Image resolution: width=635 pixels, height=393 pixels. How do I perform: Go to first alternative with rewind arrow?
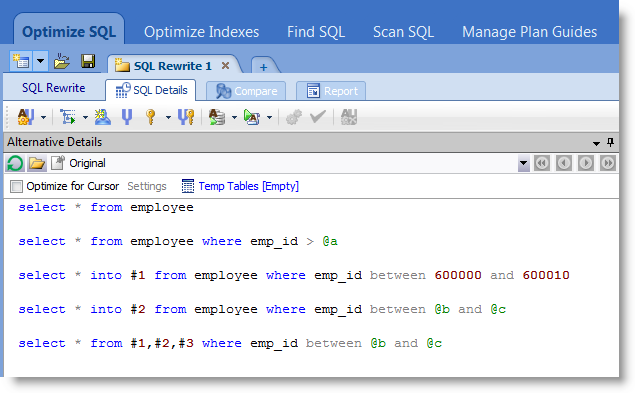542,163
